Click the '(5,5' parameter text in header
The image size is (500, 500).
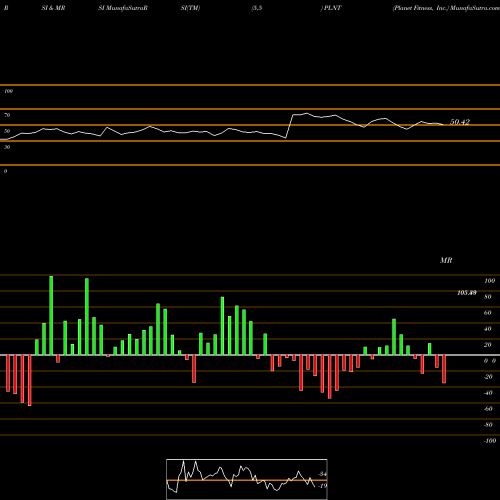(257, 8)
